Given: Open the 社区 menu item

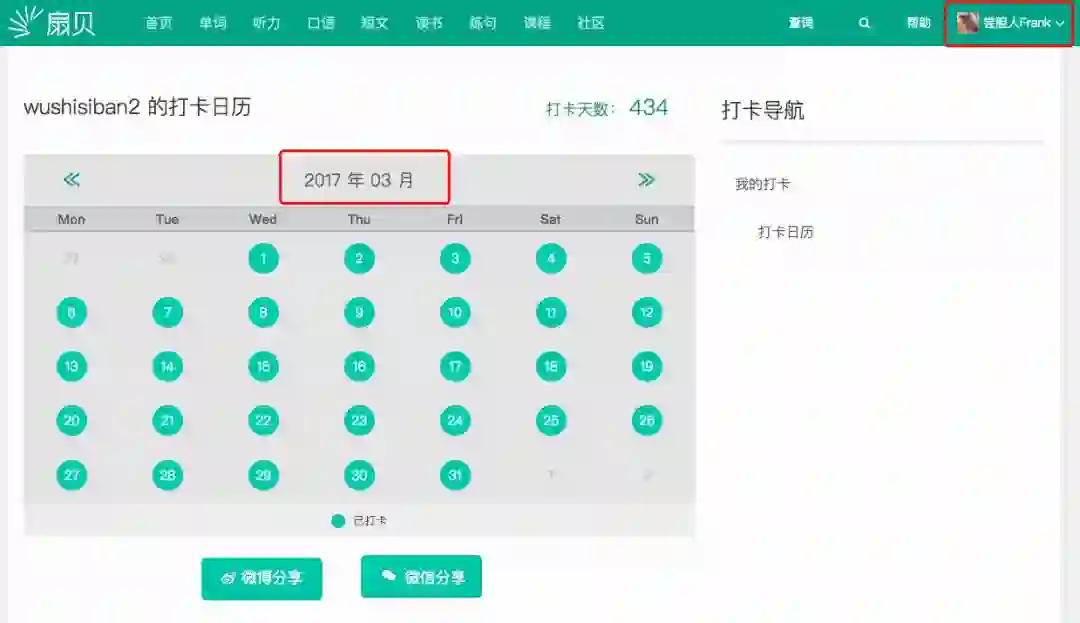Looking at the screenshot, I should click(x=590, y=23).
